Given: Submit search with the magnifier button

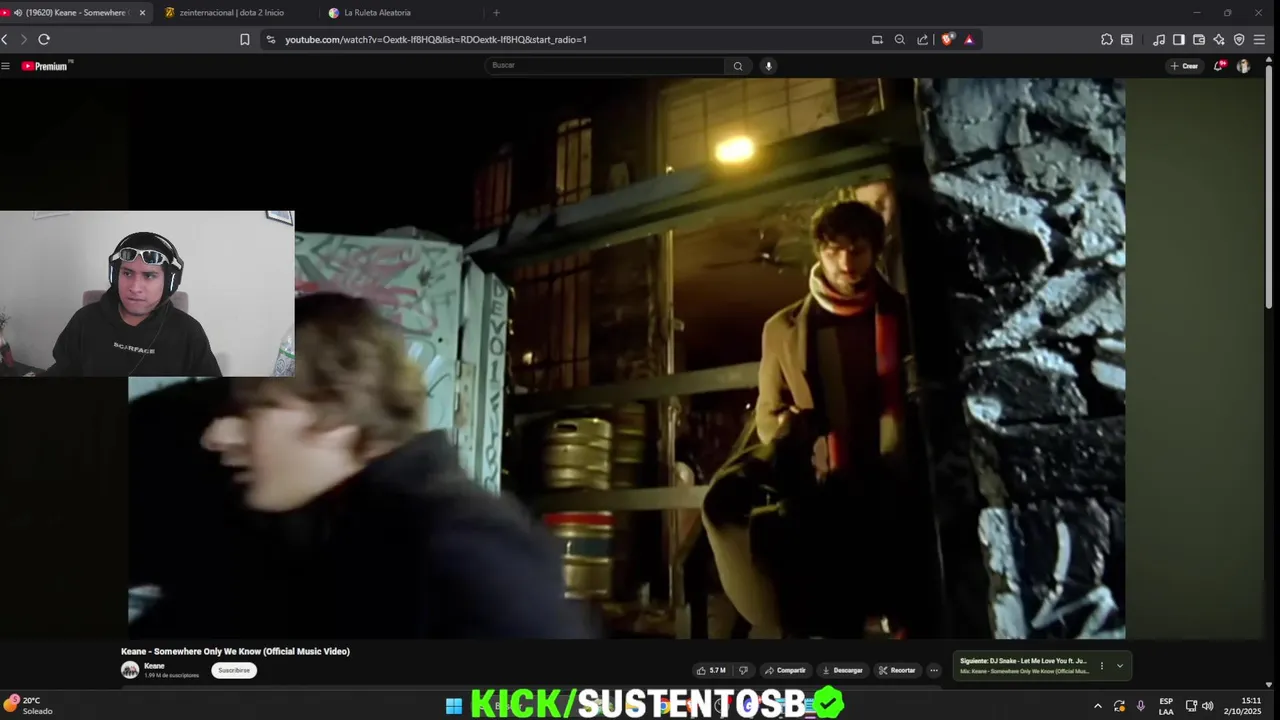Looking at the screenshot, I should click(738, 66).
